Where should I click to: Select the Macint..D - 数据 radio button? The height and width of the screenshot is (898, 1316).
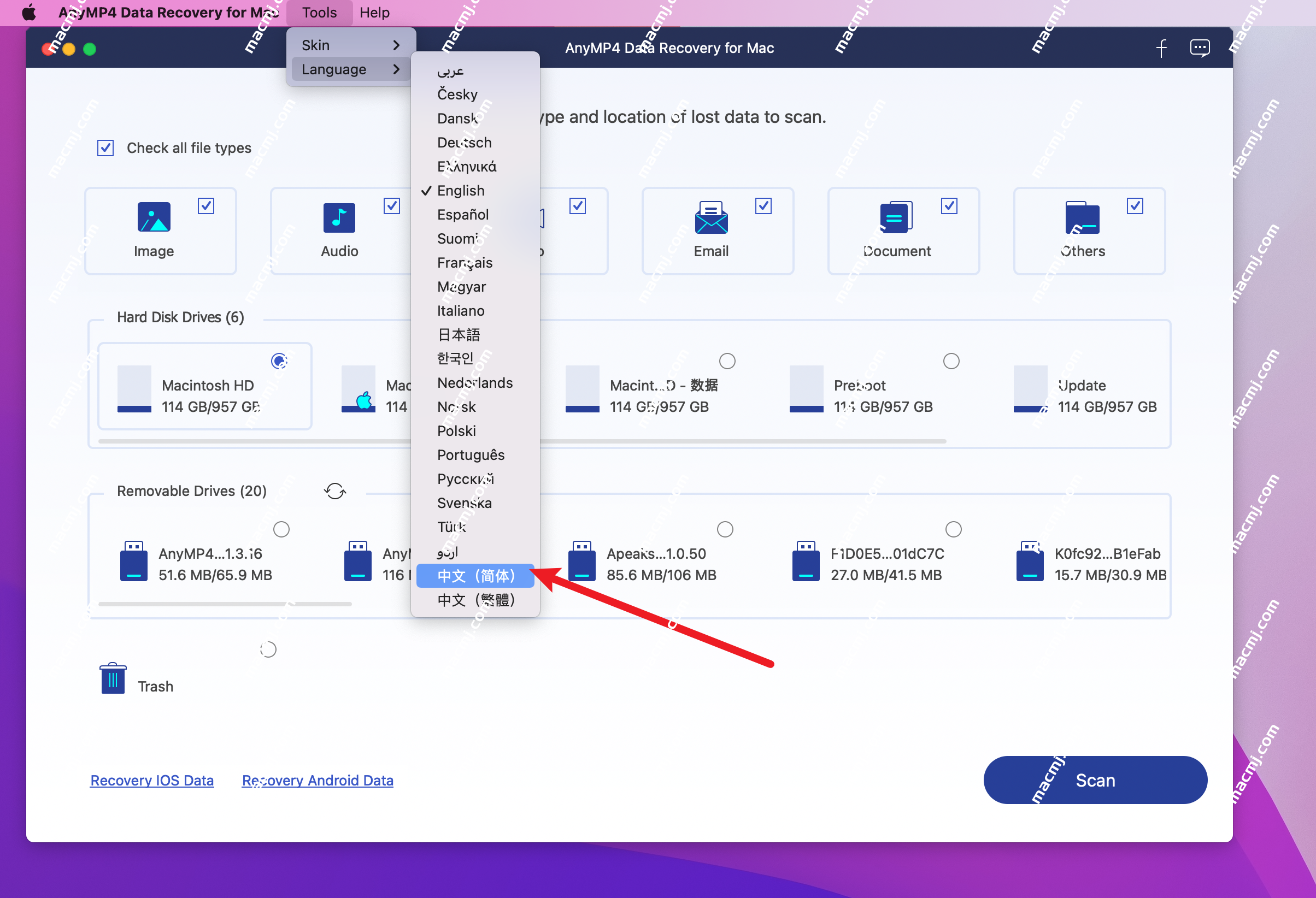pos(727,361)
